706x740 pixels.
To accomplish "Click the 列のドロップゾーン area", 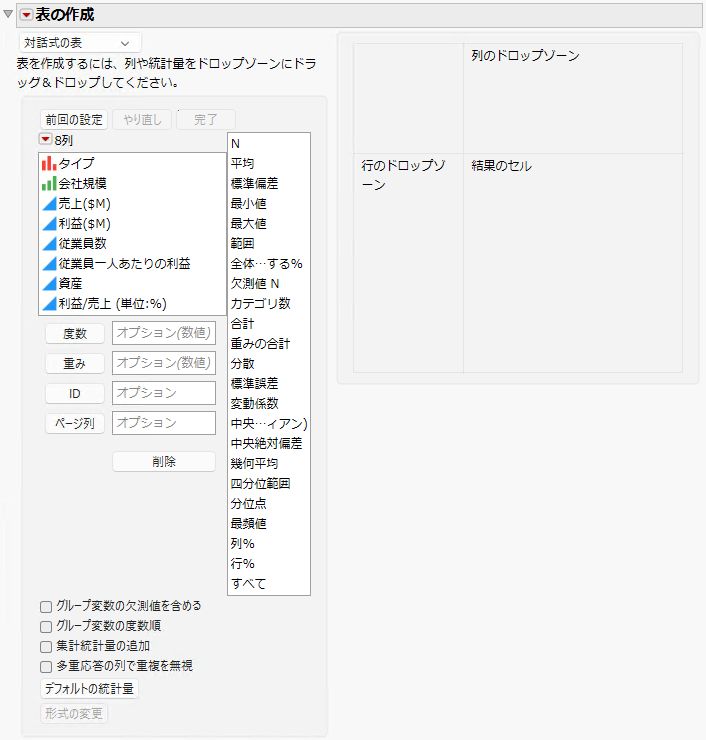I will coord(573,99).
